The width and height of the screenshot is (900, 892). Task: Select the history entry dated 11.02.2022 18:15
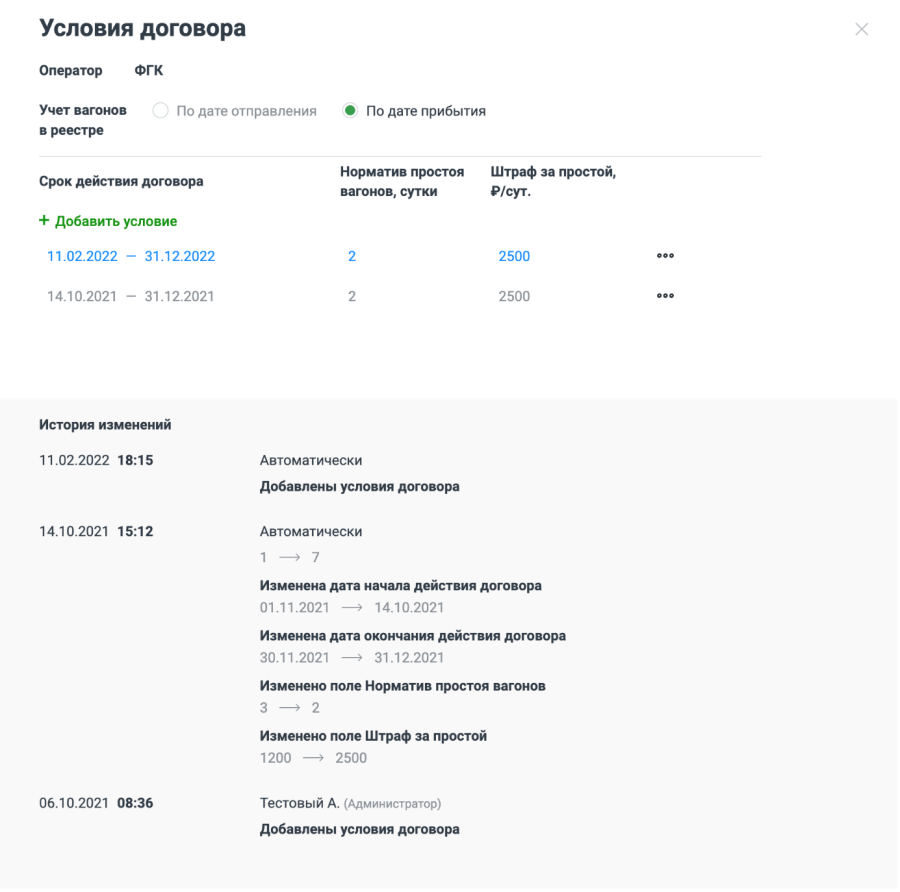pyautogui.click(x=96, y=461)
